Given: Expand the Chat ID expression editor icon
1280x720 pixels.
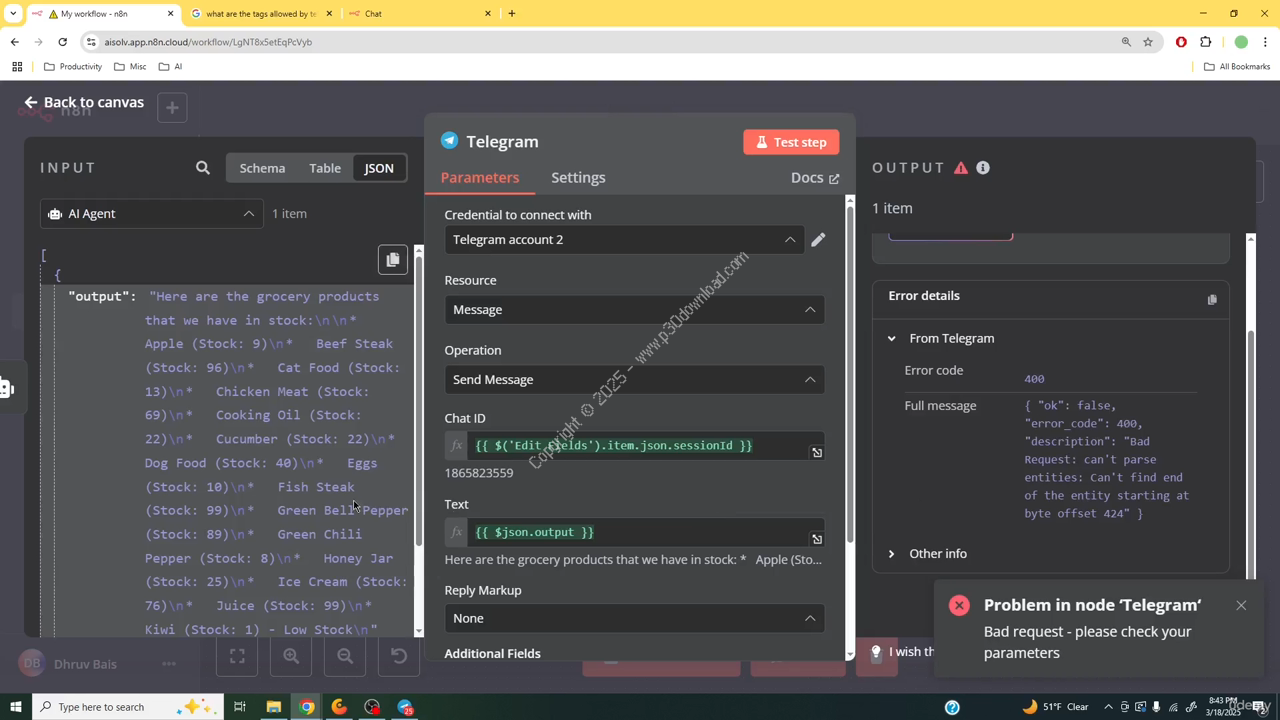Looking at the screenshot, I should pyautogui.click(x=817, y=453).
